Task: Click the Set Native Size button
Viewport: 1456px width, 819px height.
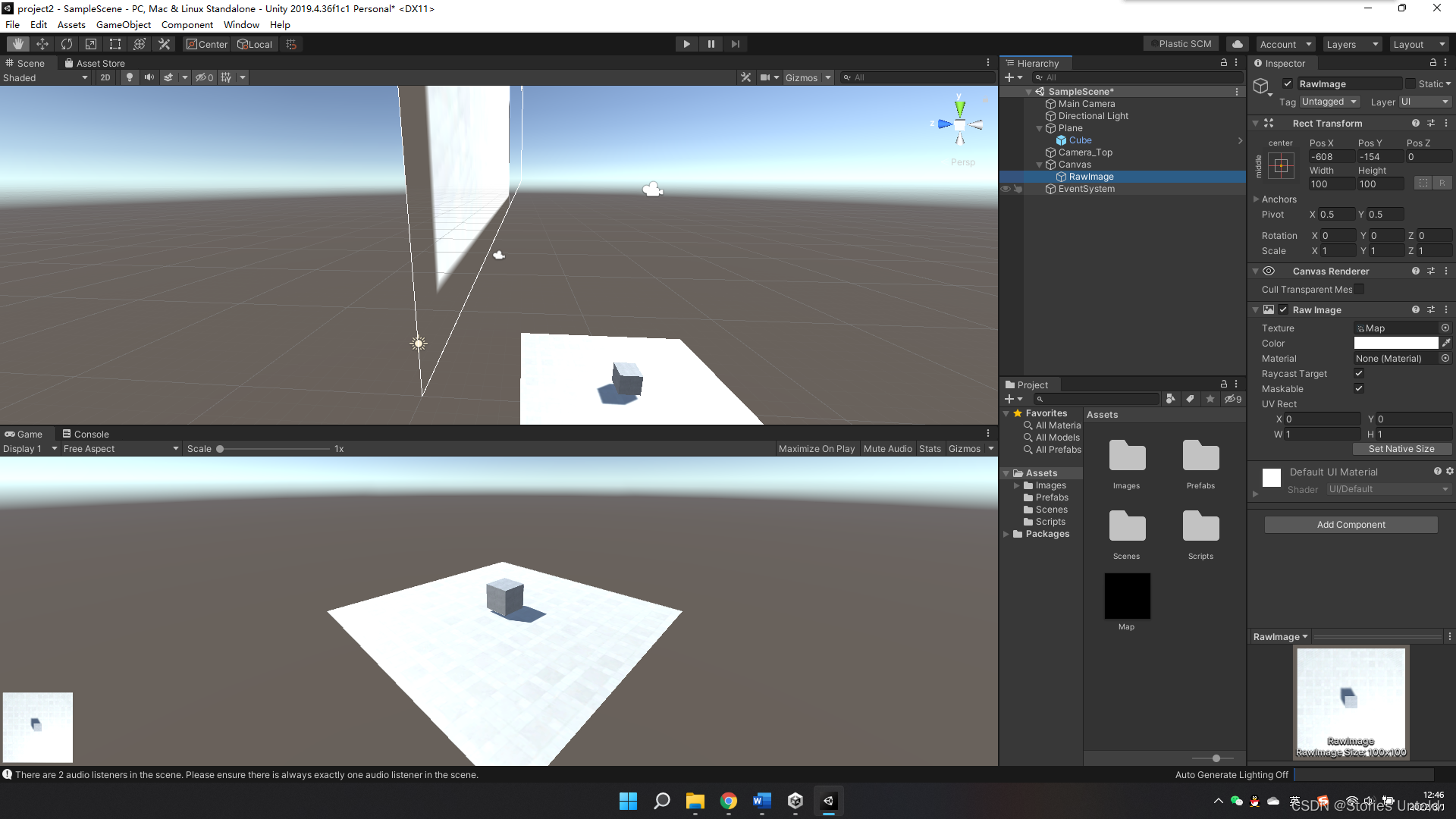Action: [1401, 449]
